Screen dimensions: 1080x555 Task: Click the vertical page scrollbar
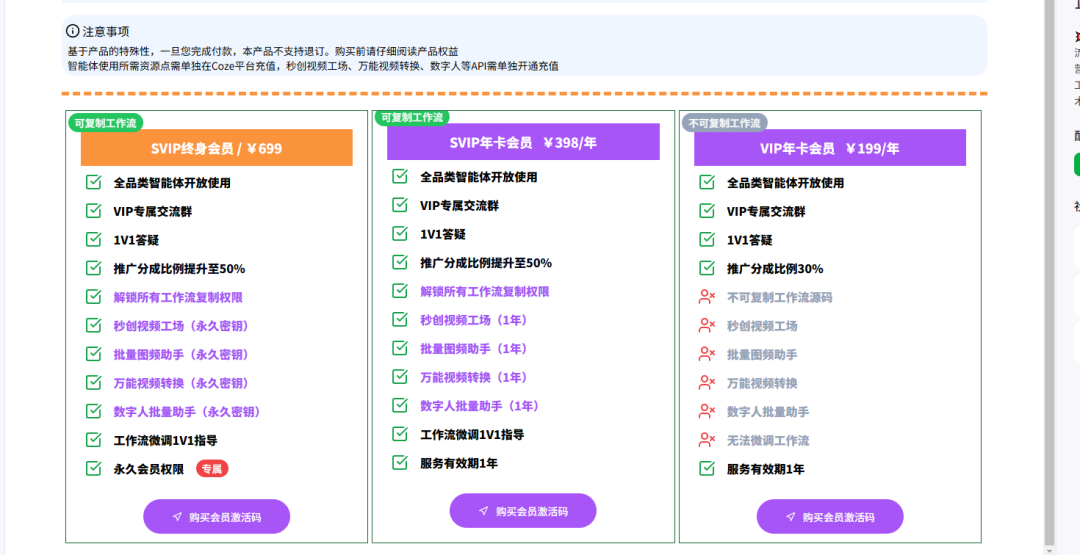[x=1048, y=270]
